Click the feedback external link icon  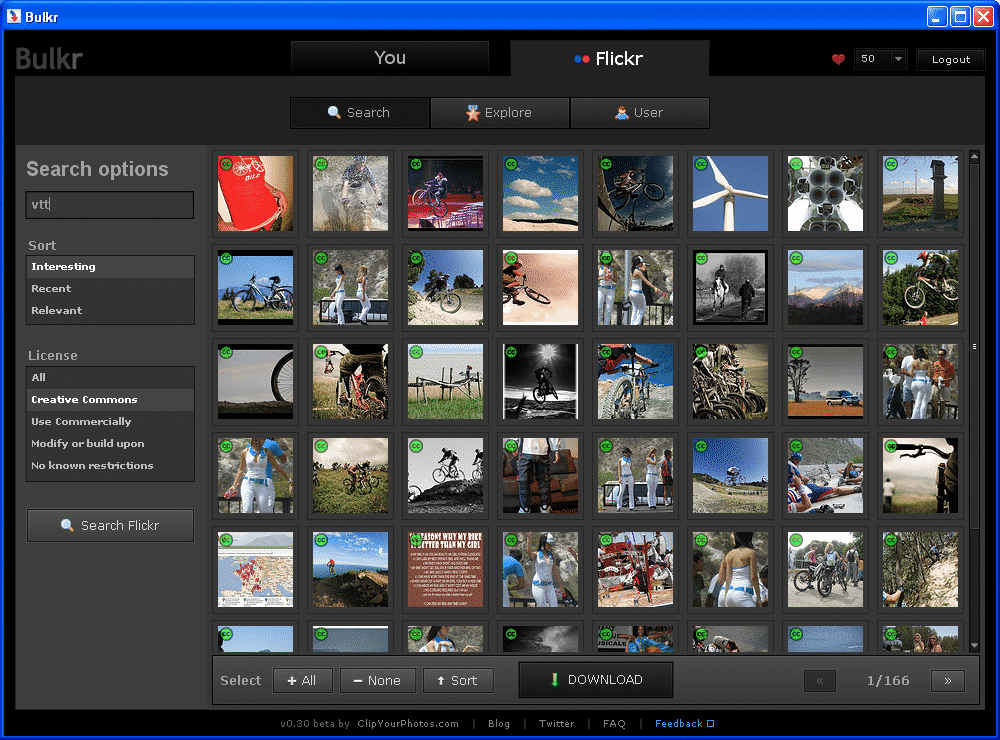pos(711,724)
